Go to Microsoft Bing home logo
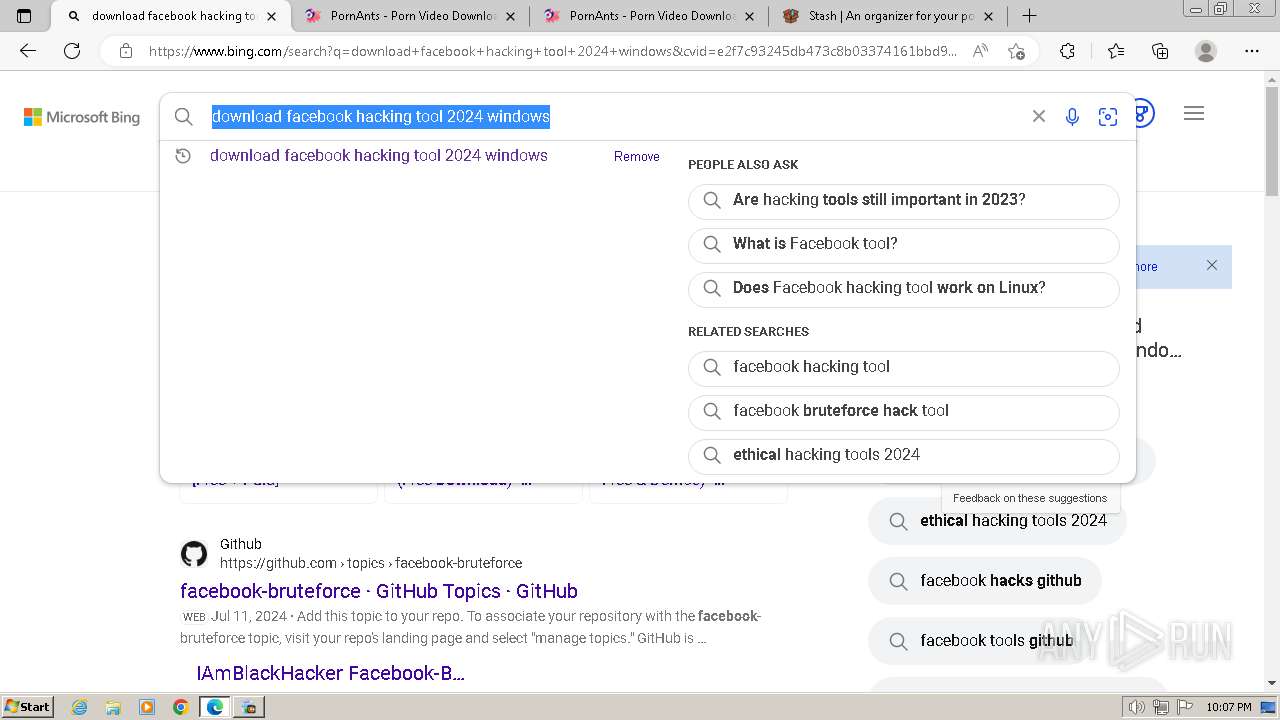1280x720 pixels. (x=82, y=117)
